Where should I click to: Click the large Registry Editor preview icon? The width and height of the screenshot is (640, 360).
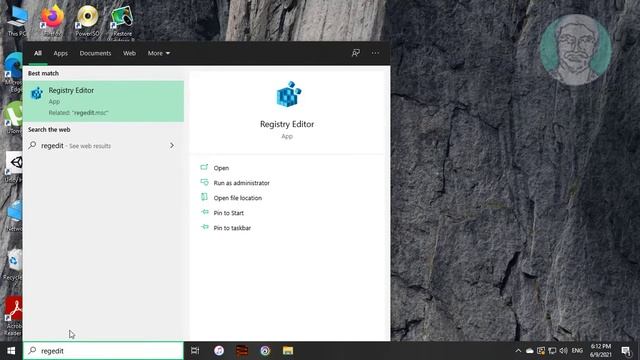click(288, 94)
